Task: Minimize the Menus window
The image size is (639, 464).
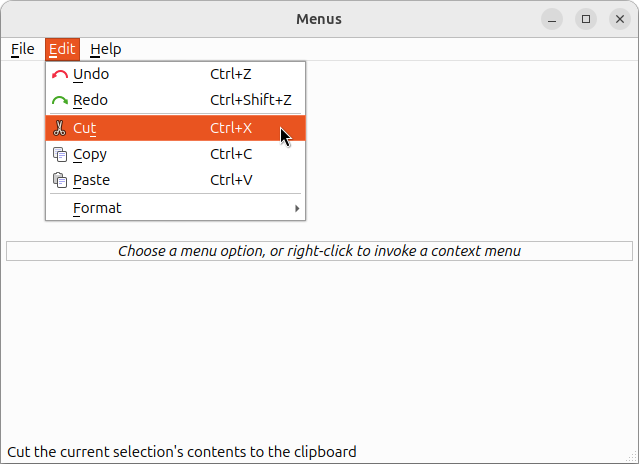Action: pos(552,19)
